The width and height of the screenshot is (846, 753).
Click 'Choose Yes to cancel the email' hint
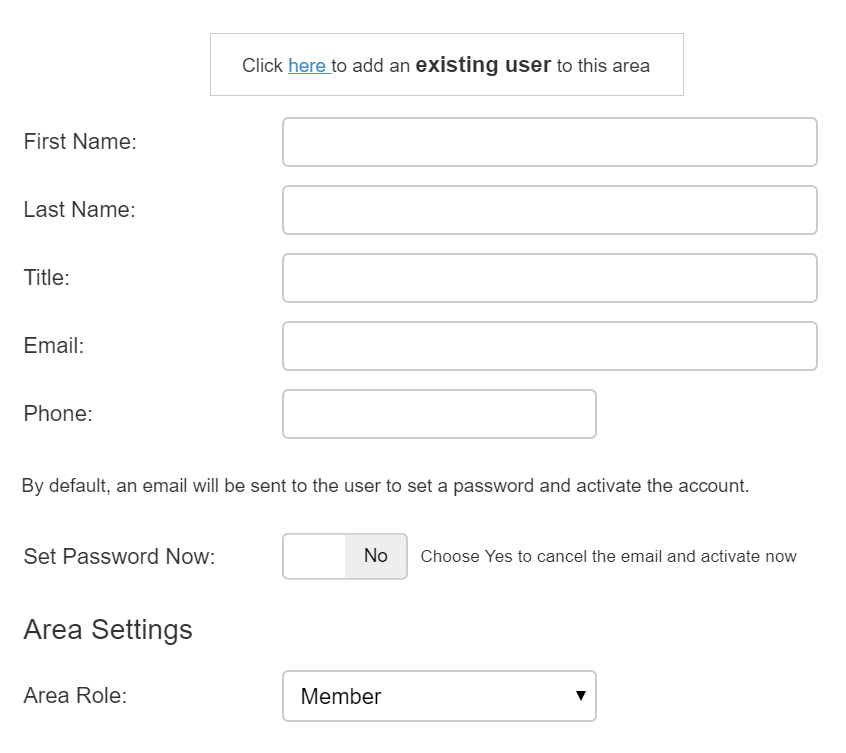609,556
